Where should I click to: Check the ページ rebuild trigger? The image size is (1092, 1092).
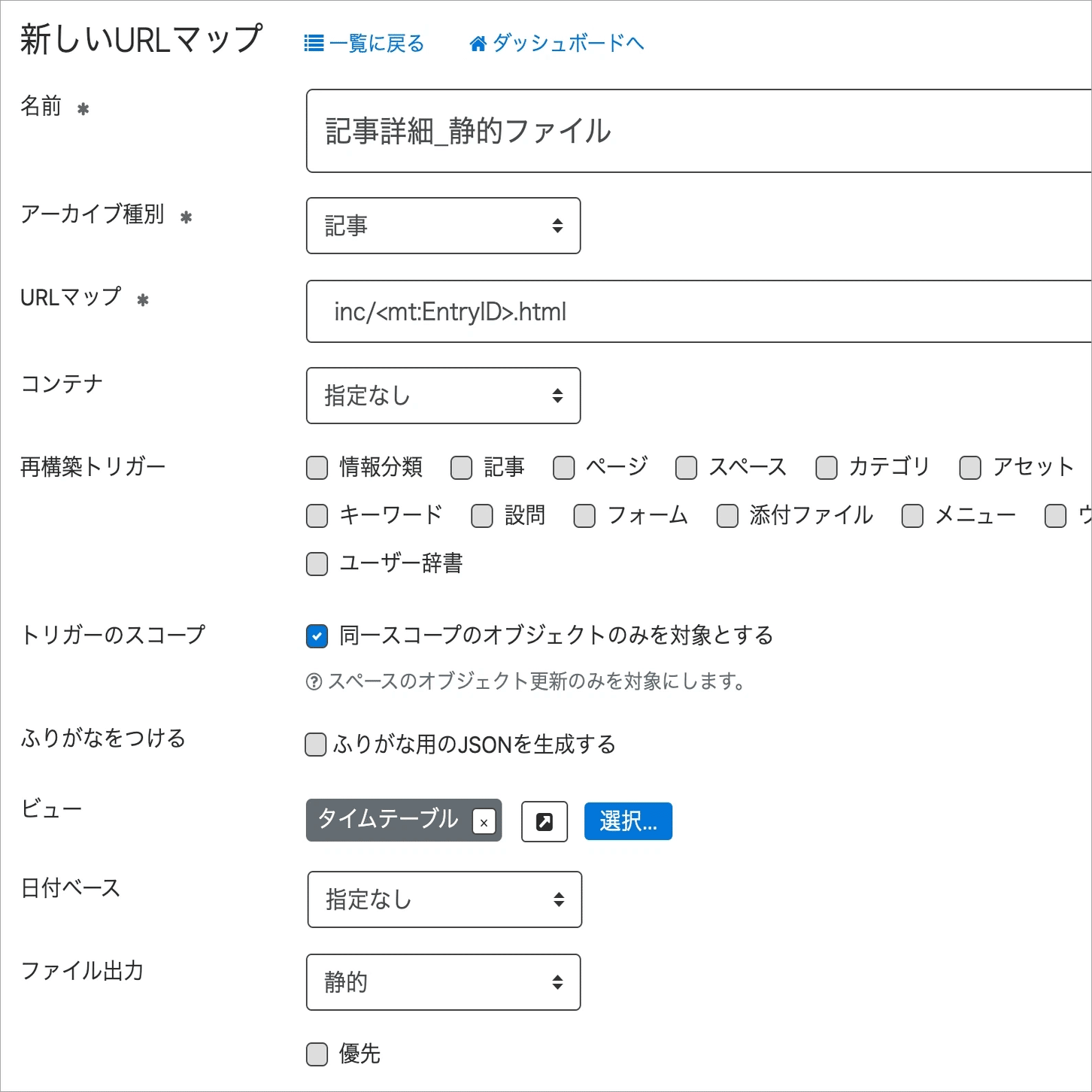(x=563, y=467)
